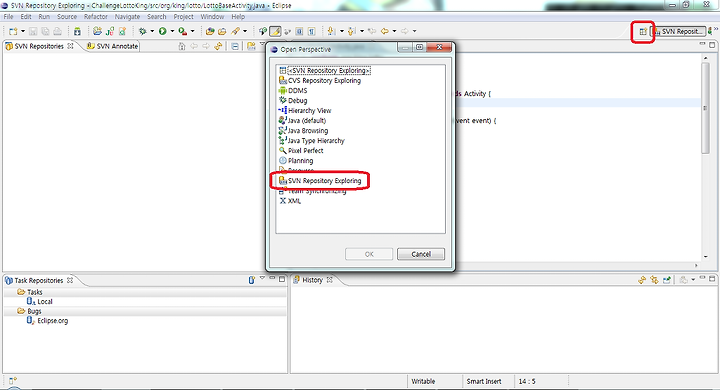Open the Edit menu
Image resolution: width=720 pixels, height=390 pixels.
(26, 17)
